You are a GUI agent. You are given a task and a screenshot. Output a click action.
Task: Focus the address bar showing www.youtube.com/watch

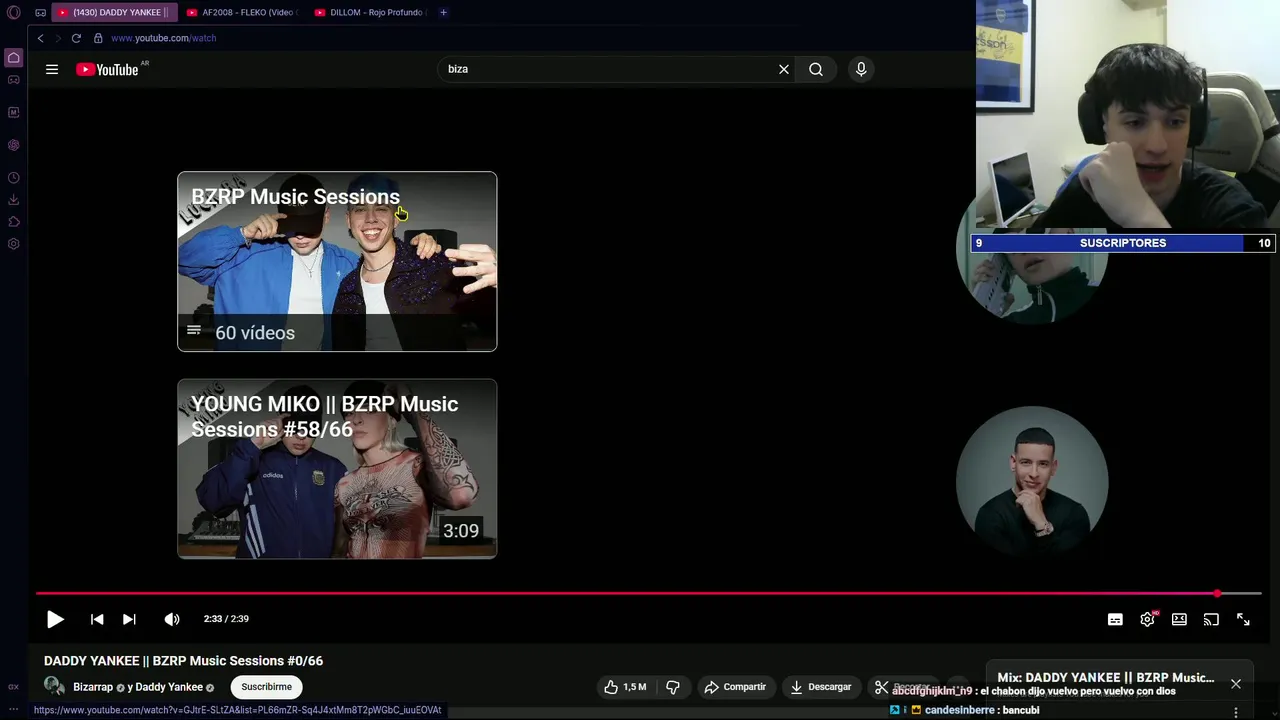(x=164, y=38)
